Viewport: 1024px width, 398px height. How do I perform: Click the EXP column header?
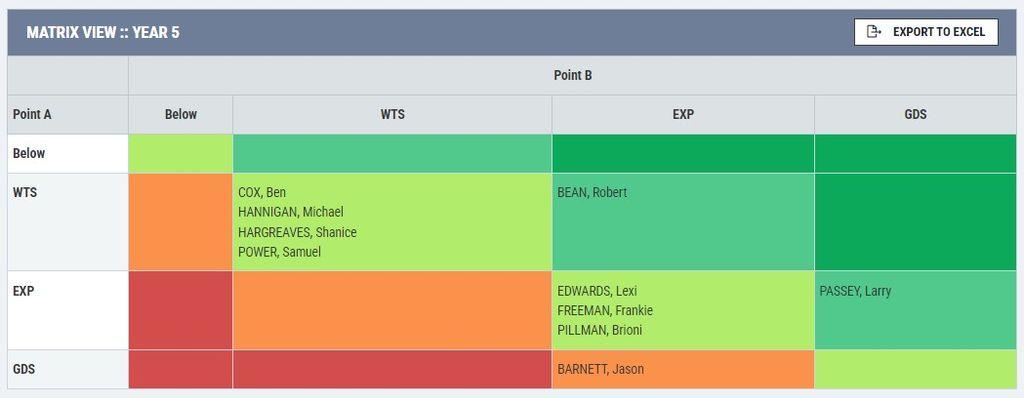tap(683, 114)
